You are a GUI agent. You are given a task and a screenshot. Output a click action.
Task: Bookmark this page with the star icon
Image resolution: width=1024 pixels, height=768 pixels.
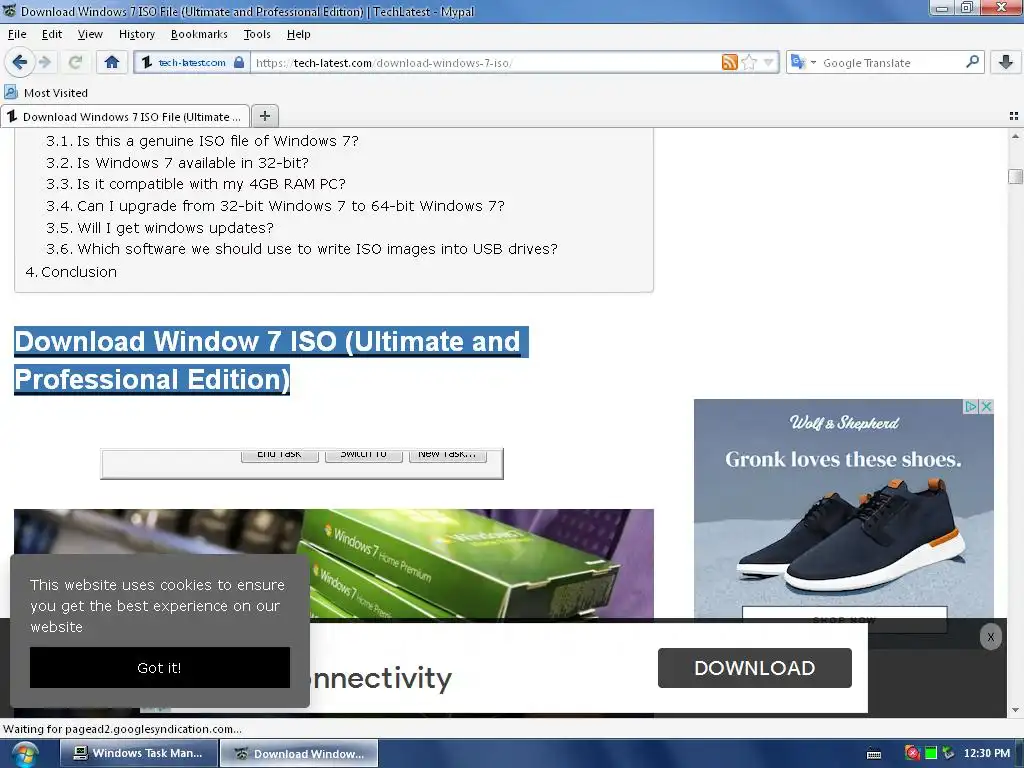749,62
